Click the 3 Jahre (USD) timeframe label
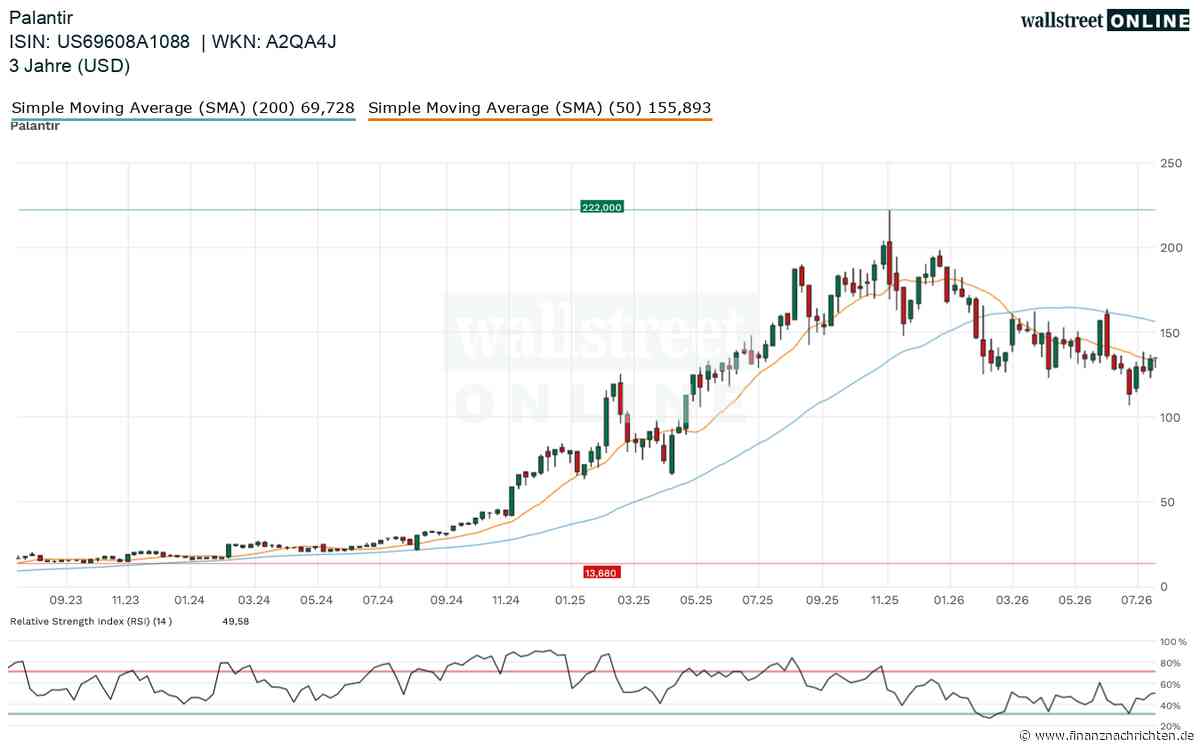The image size is (1200, 750). coord(70,66)
